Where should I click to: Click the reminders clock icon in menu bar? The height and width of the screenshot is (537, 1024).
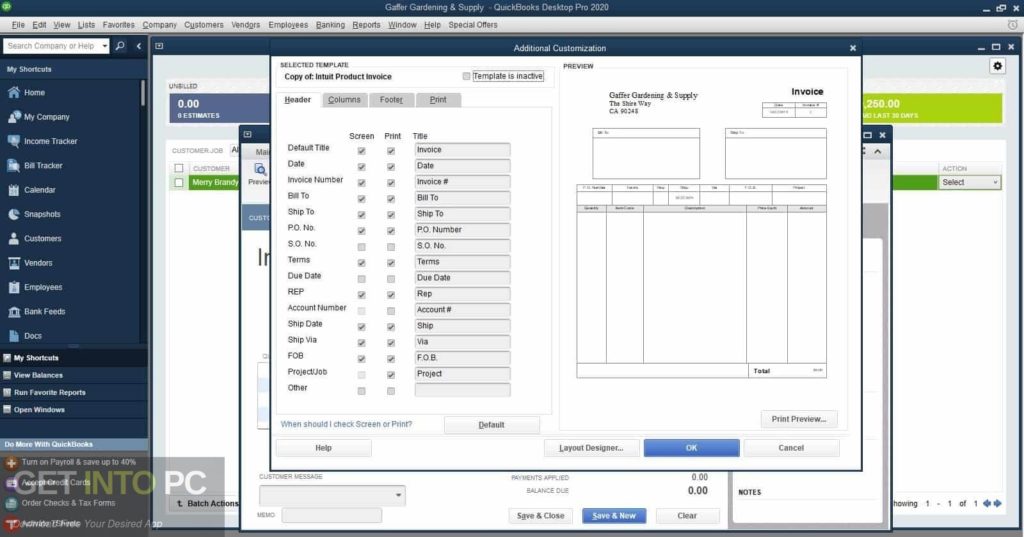coord(1012,25)
